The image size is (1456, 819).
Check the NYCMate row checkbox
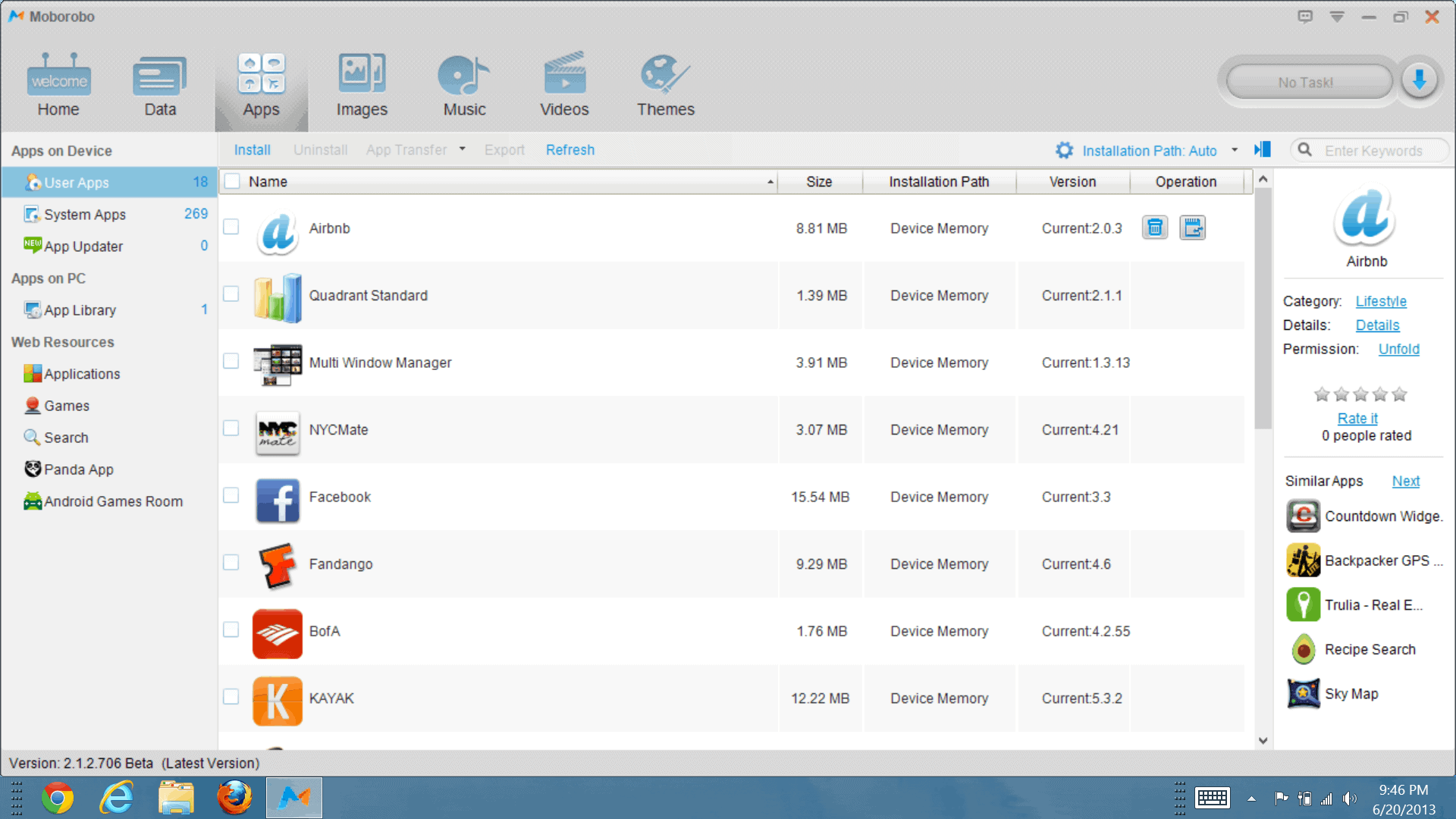click(231, 428)
